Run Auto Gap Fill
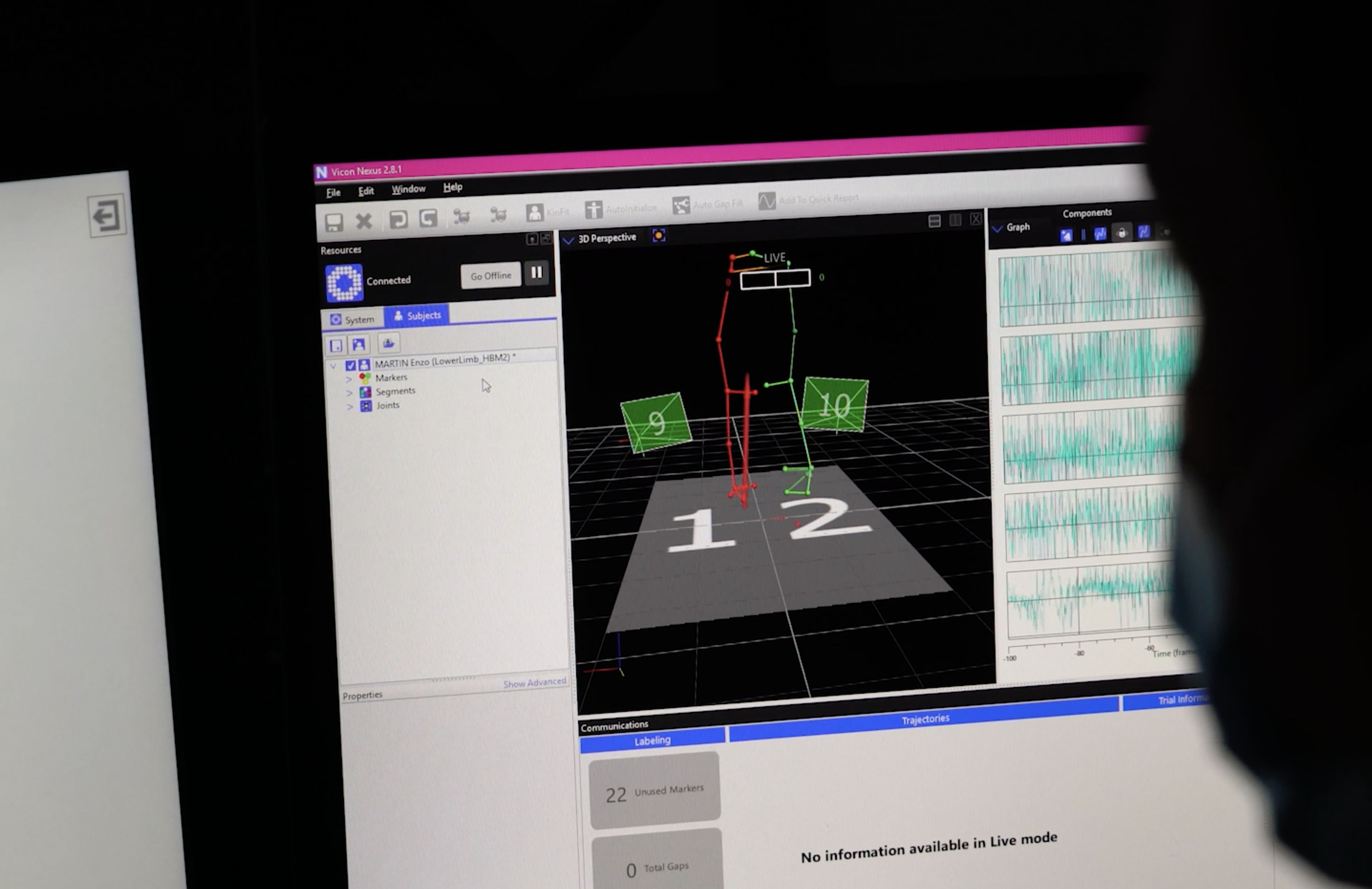 click(x=707, y=205)
